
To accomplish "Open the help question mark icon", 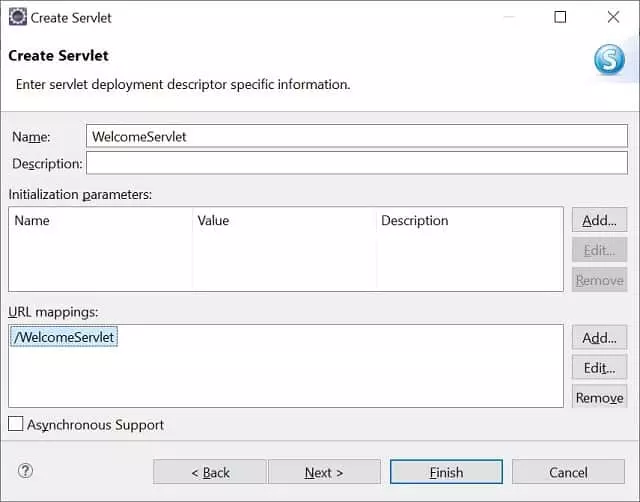I will tap(25, 471).
